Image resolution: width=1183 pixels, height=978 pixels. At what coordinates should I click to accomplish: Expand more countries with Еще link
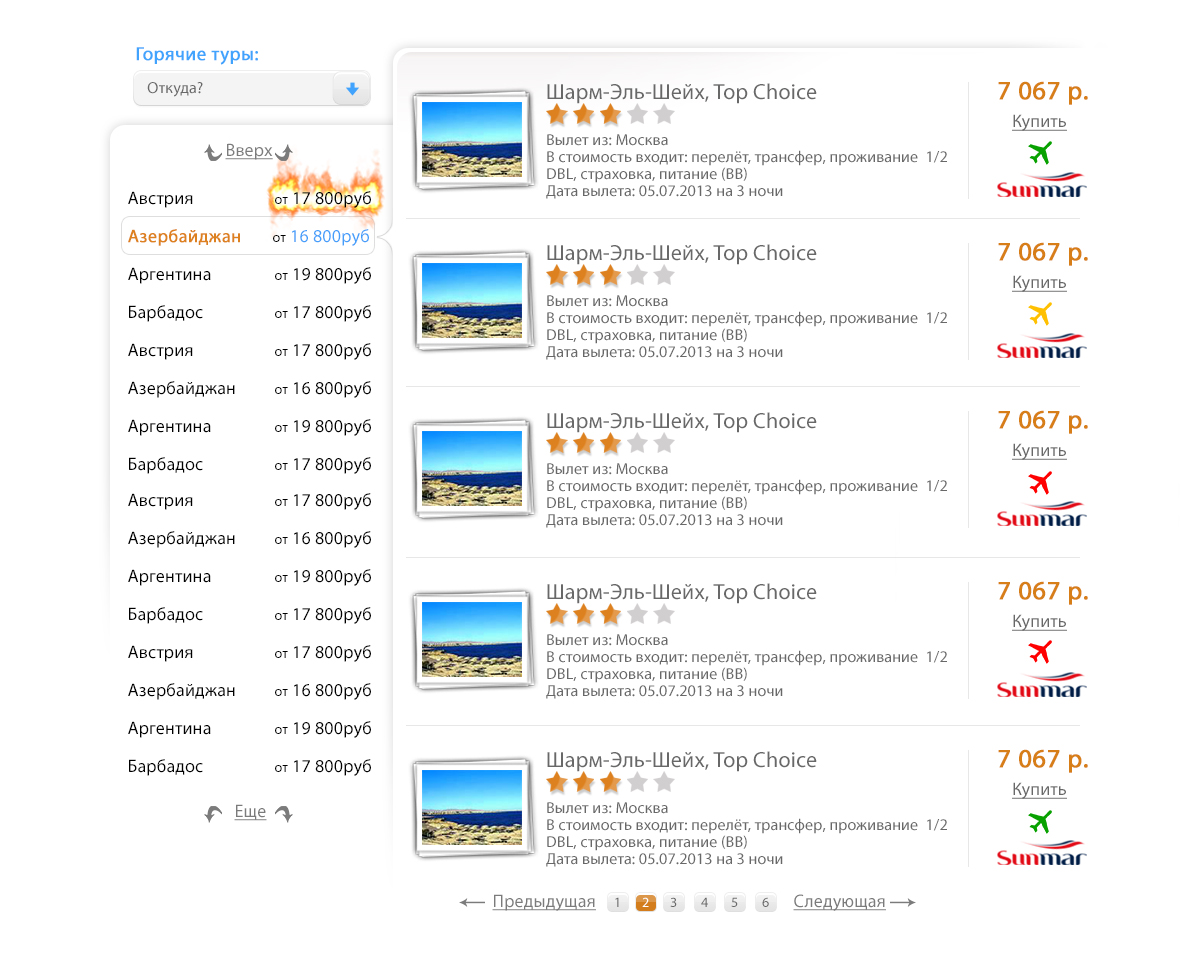pos(250,812)
